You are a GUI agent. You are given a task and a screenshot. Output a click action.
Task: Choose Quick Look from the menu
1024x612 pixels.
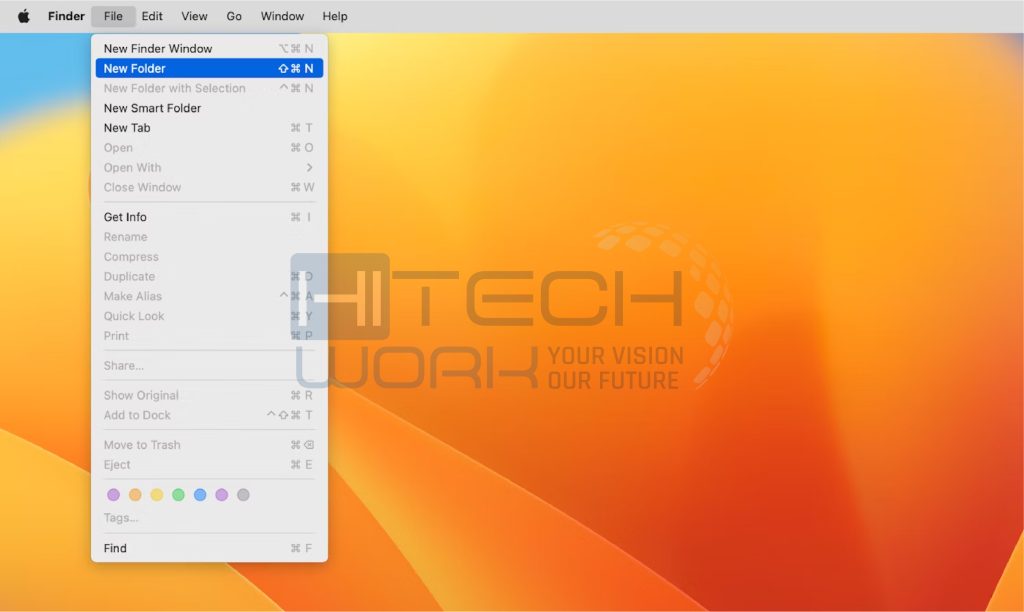209,316
